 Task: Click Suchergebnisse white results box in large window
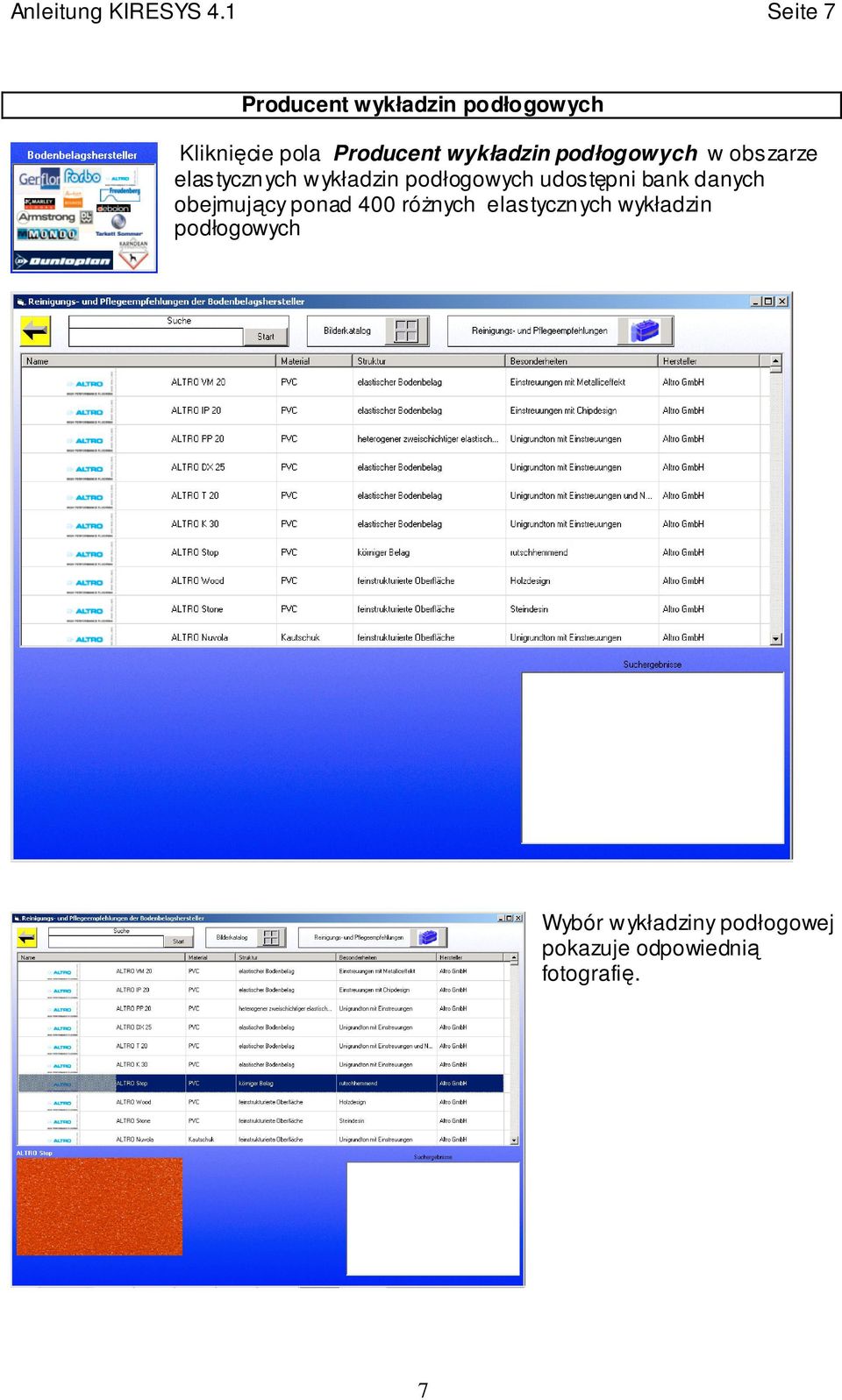coord(653,758)
